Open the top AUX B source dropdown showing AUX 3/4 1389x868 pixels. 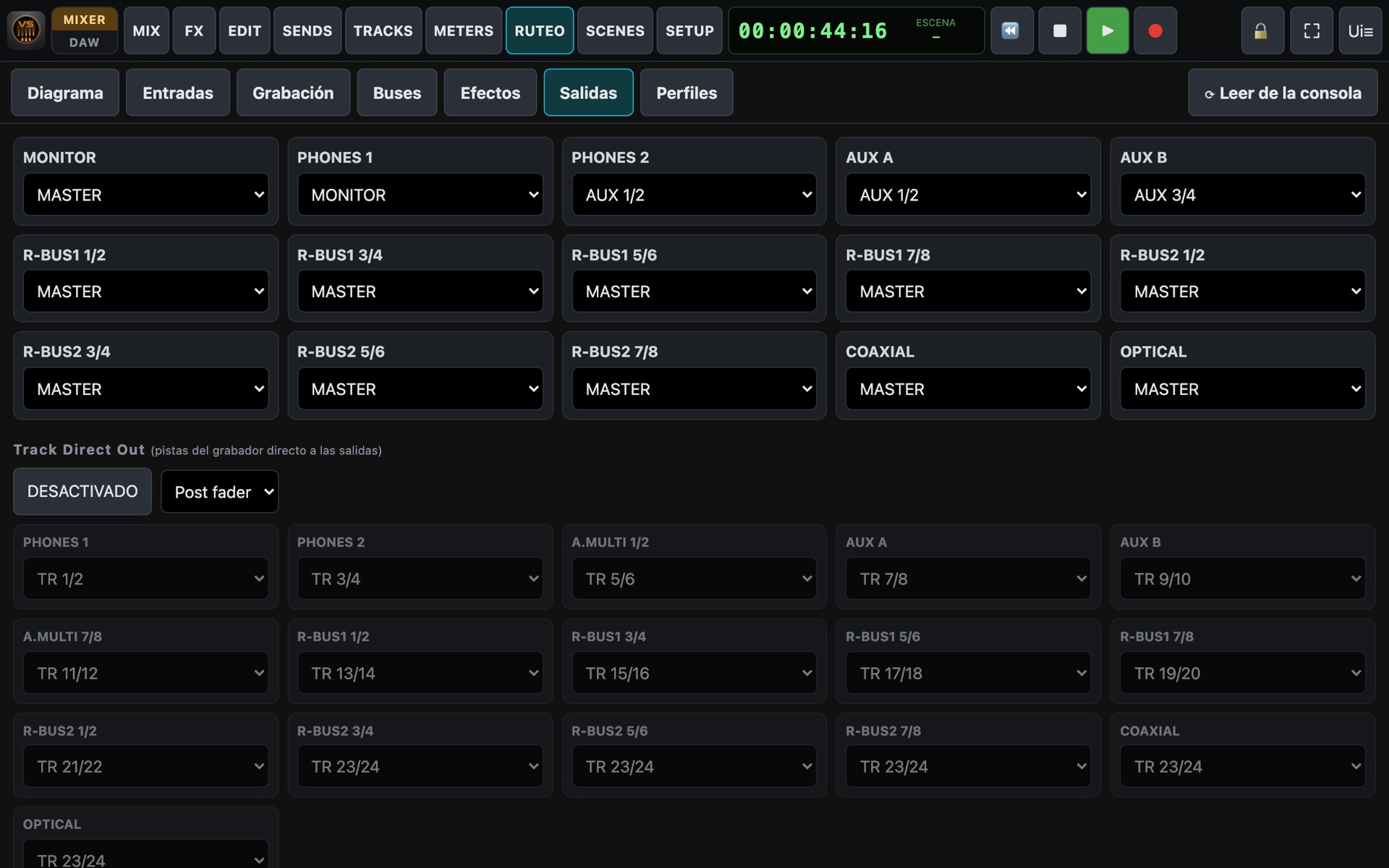click(x=1242, y=195)
